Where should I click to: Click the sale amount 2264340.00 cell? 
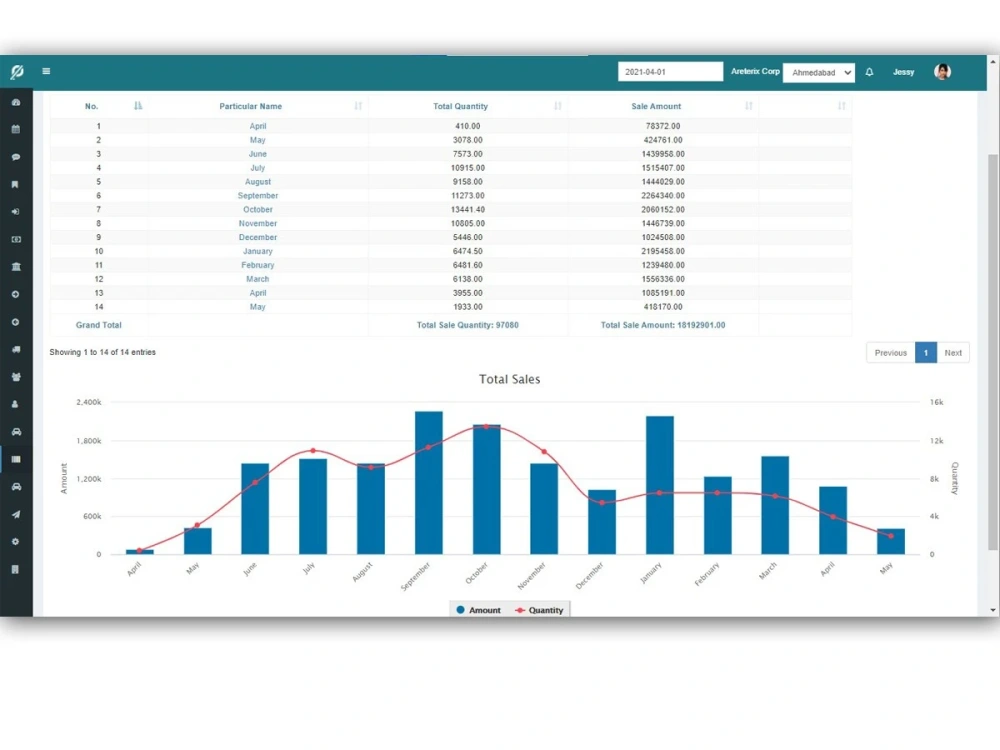click(663, 196)
